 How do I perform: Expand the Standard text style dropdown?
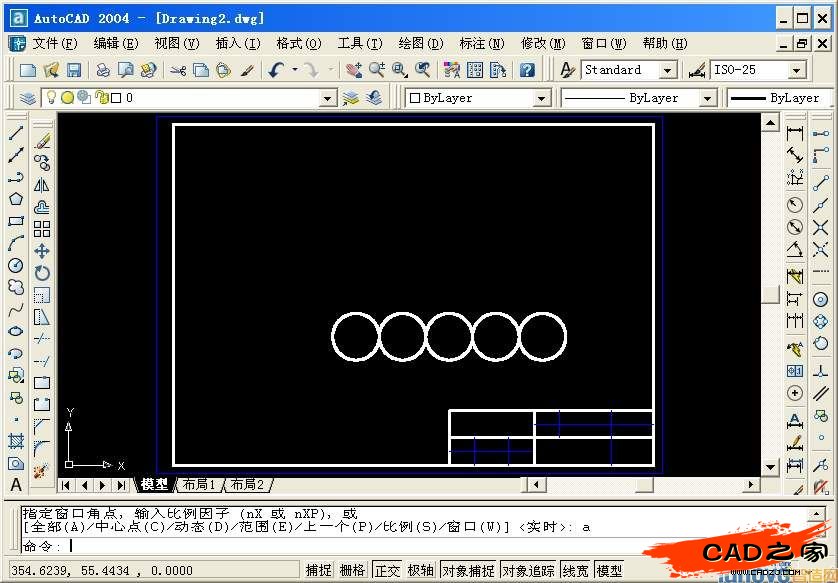(667, 70)
